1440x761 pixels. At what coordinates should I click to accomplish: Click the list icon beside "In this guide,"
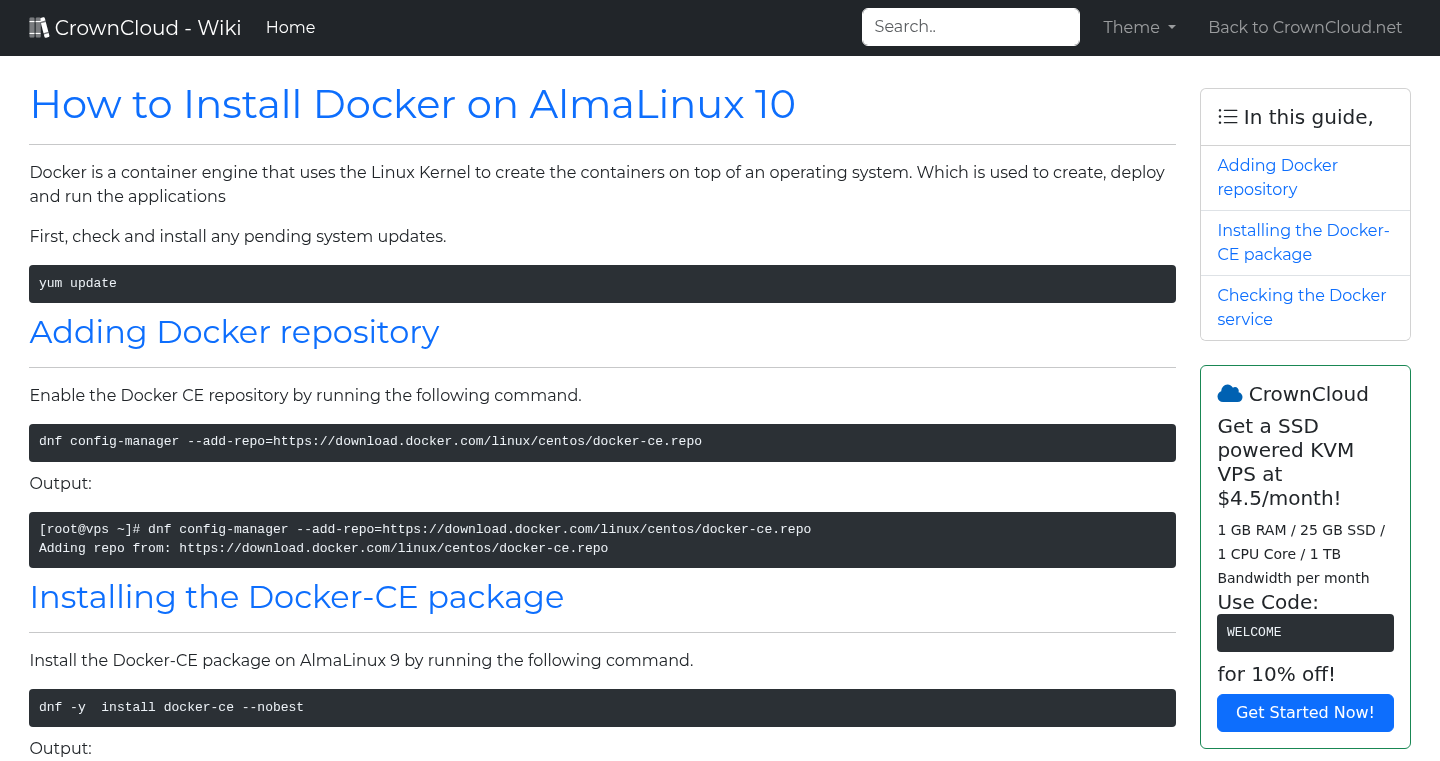(x=1227, y=116)
